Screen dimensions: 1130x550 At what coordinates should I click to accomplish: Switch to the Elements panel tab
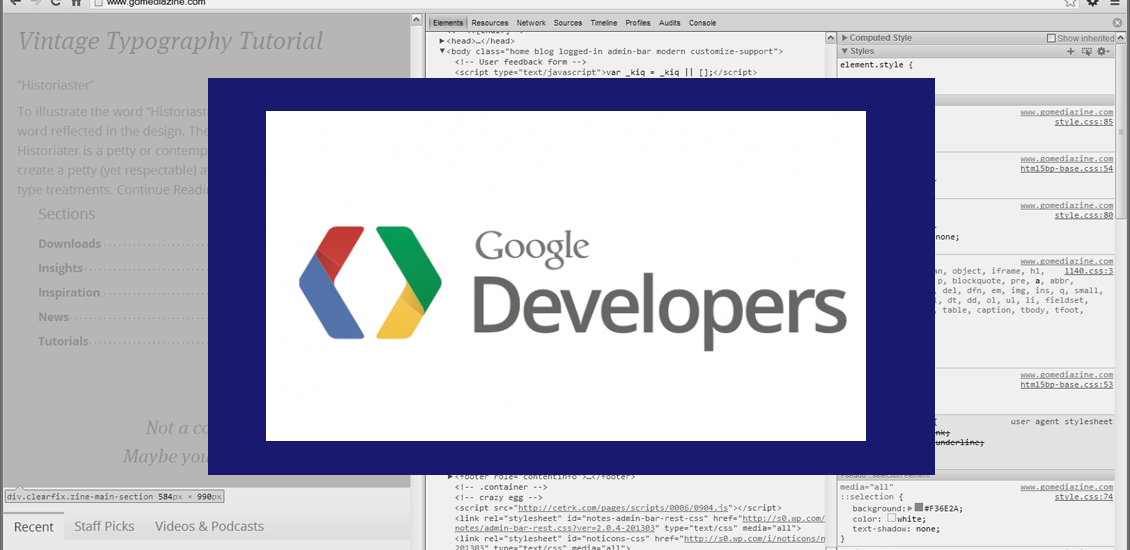coord(448,23)
